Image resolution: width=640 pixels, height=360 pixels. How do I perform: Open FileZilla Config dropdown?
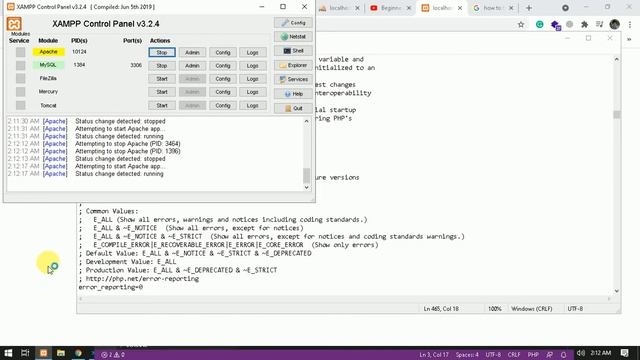point(223,79)
